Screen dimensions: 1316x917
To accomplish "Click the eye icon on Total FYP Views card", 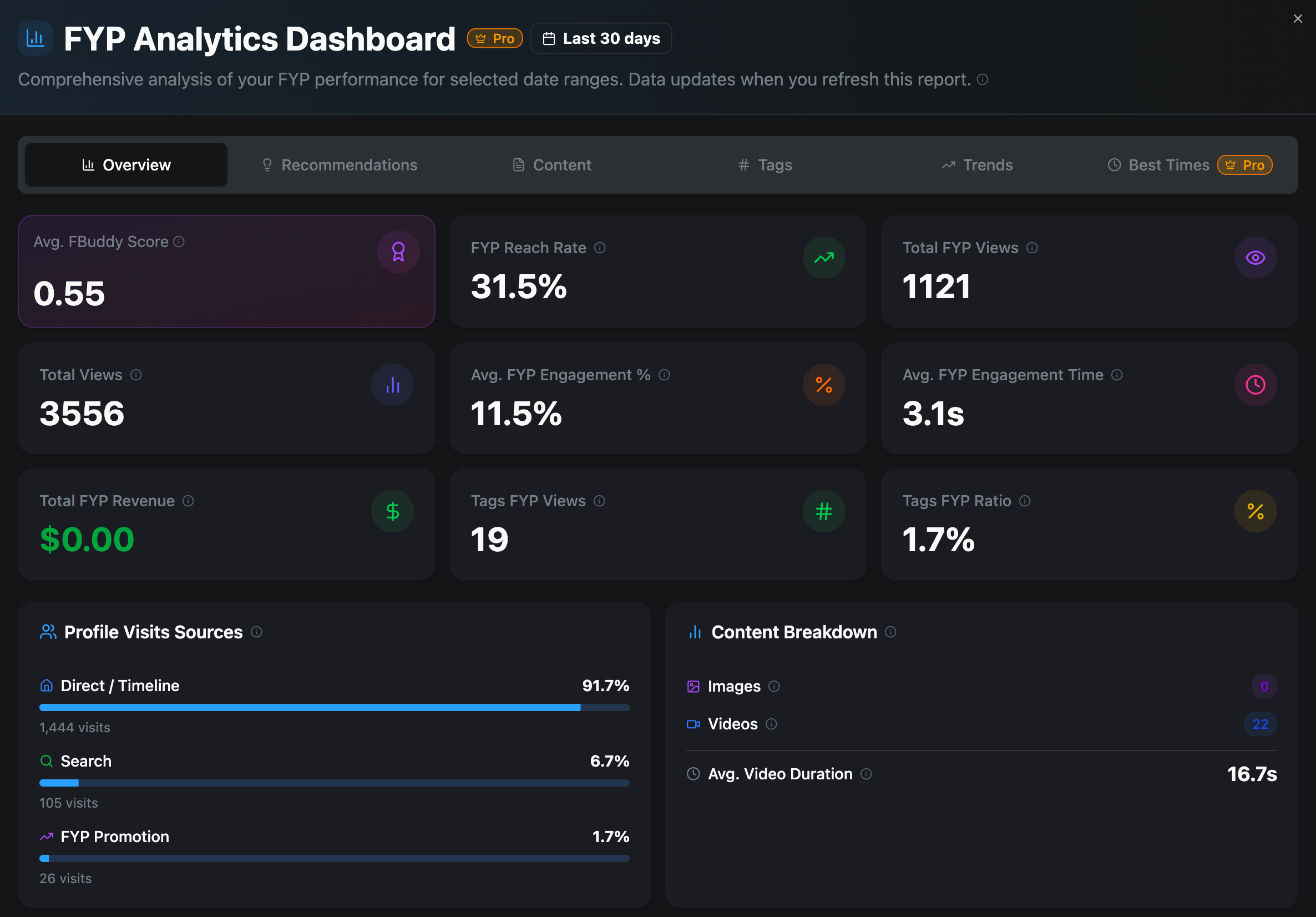I will pos(1255,258).
